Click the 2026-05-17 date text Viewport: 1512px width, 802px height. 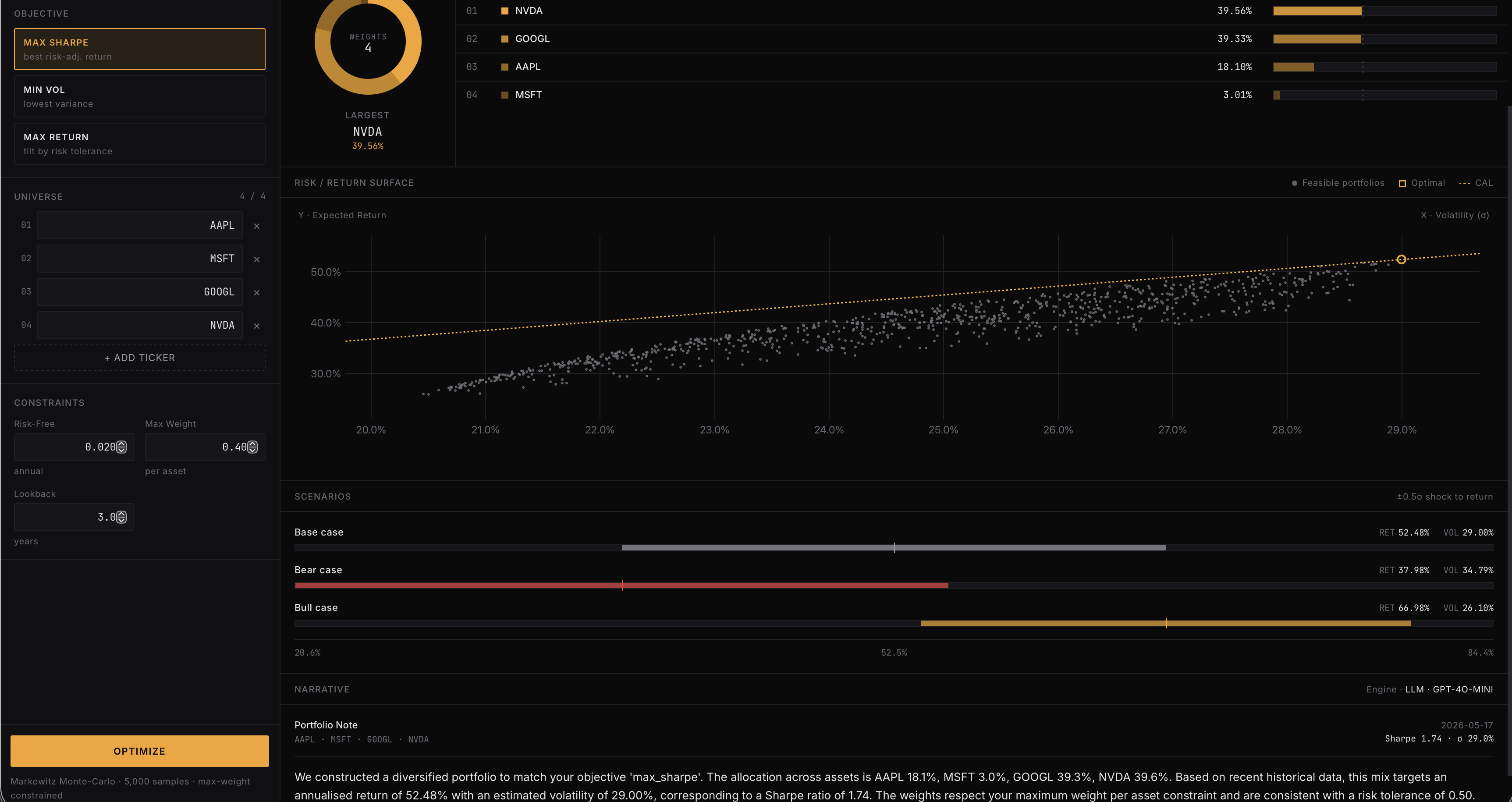tap(1467, 726)
